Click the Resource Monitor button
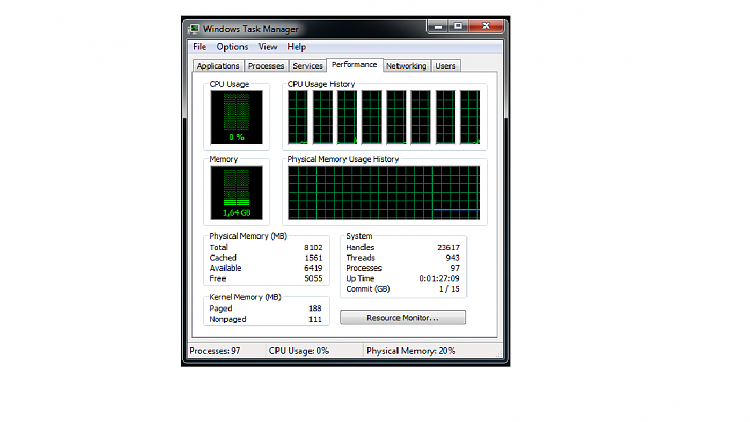This screenshot has height=422, width=750. coord(403,318)
